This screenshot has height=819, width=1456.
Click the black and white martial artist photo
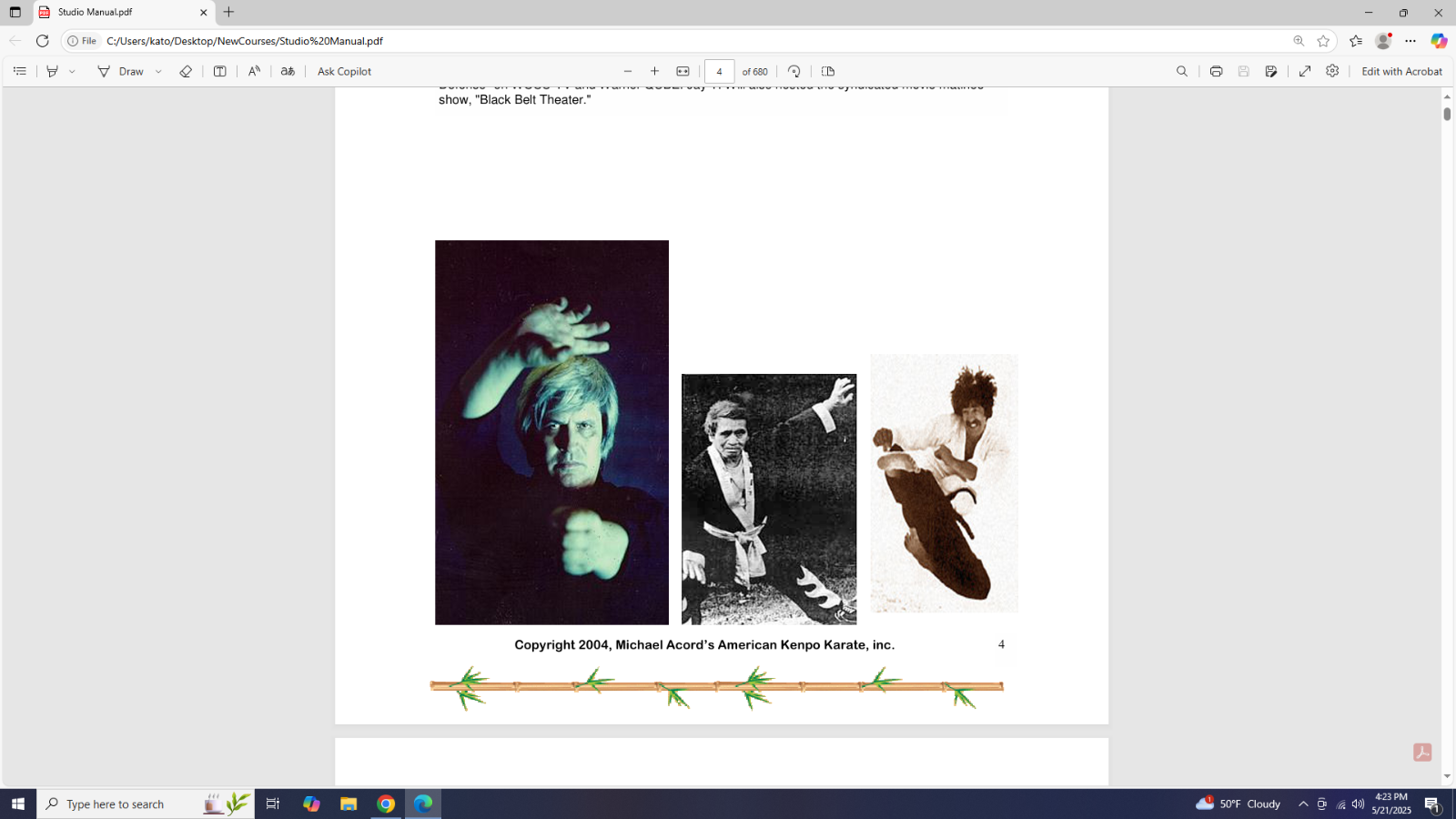769,499
